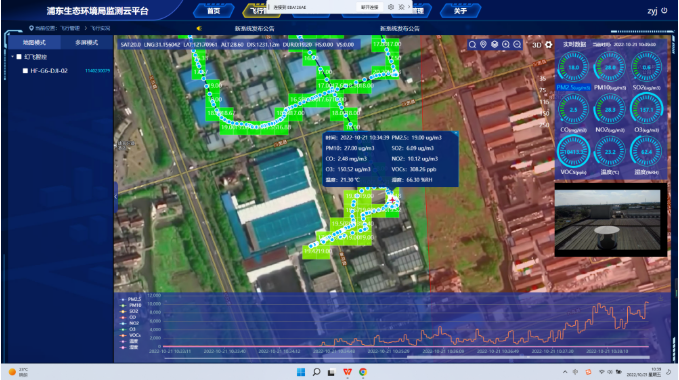This screenshot has height=380, width=679.
Task: Click the Windows search icon in taskbar
Action: click(317, 372)
